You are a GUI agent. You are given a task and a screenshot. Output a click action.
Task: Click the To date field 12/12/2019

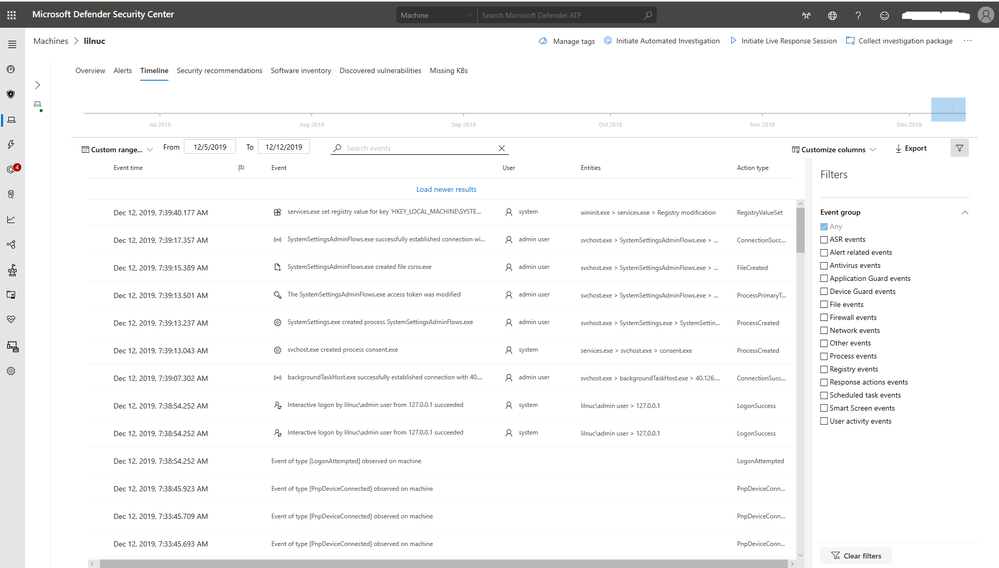[x=284, y=147]
